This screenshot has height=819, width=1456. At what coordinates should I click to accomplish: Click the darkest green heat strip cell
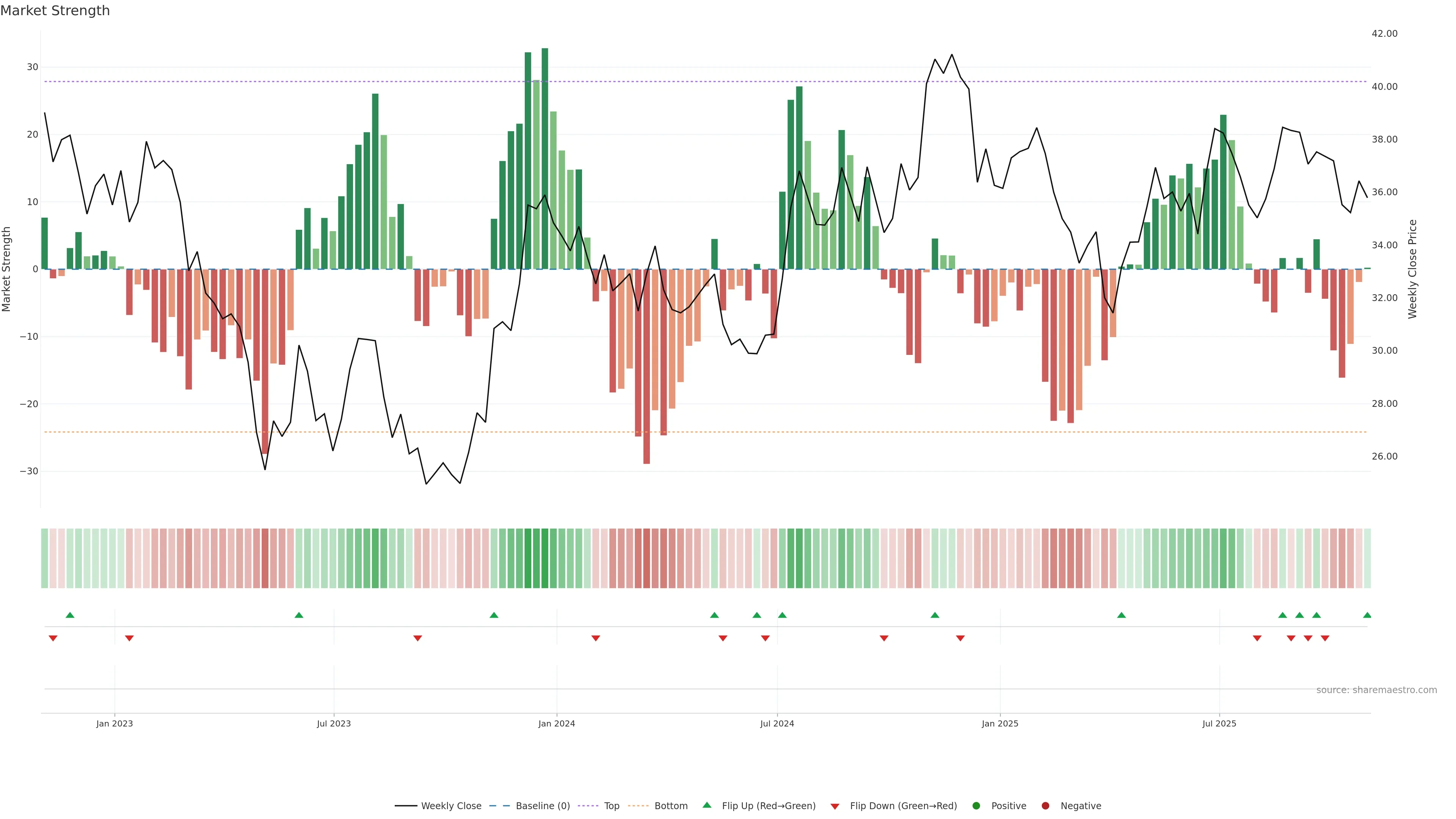click(545, 558)
